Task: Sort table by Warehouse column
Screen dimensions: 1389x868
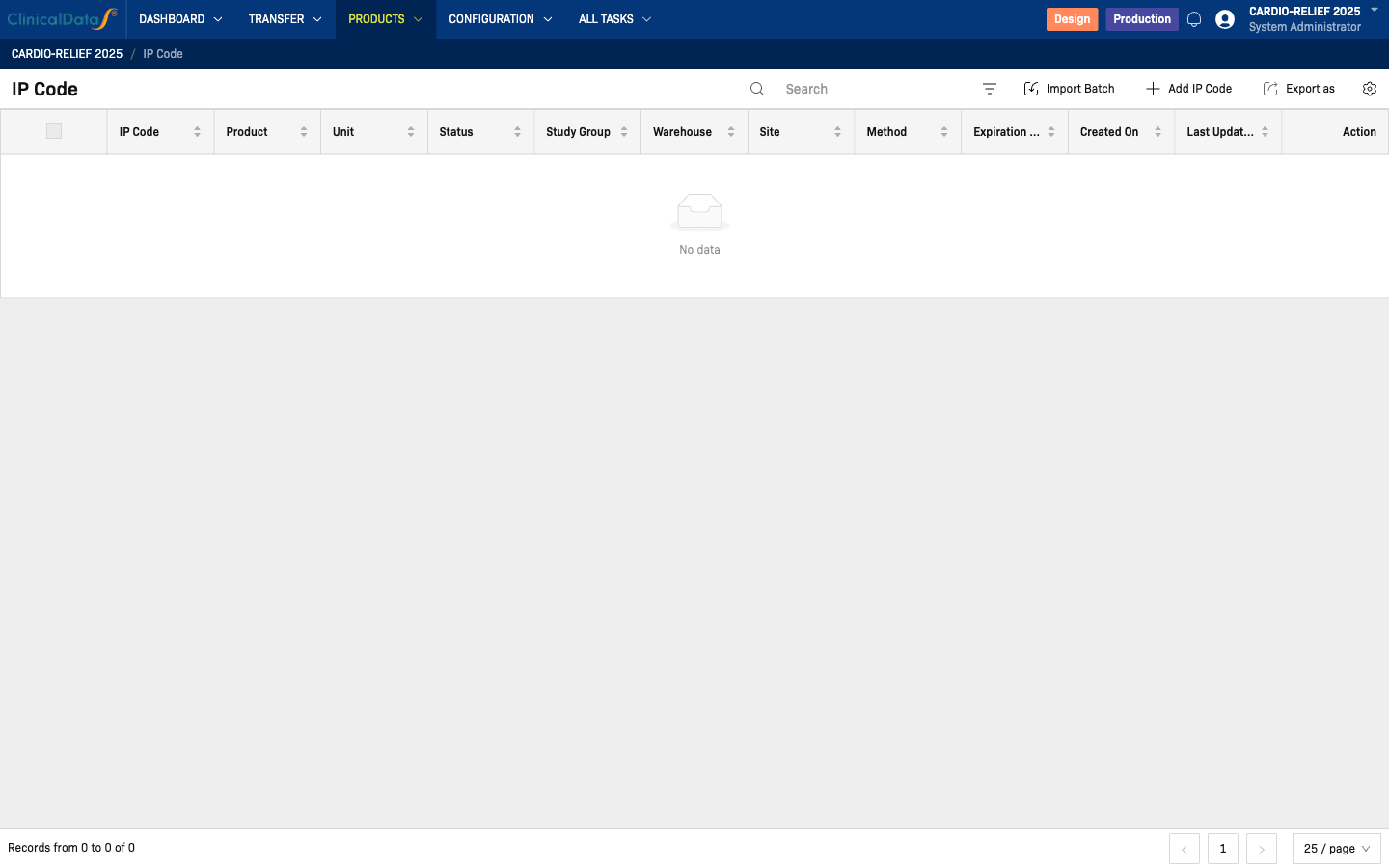Action: tap(730, 132)
